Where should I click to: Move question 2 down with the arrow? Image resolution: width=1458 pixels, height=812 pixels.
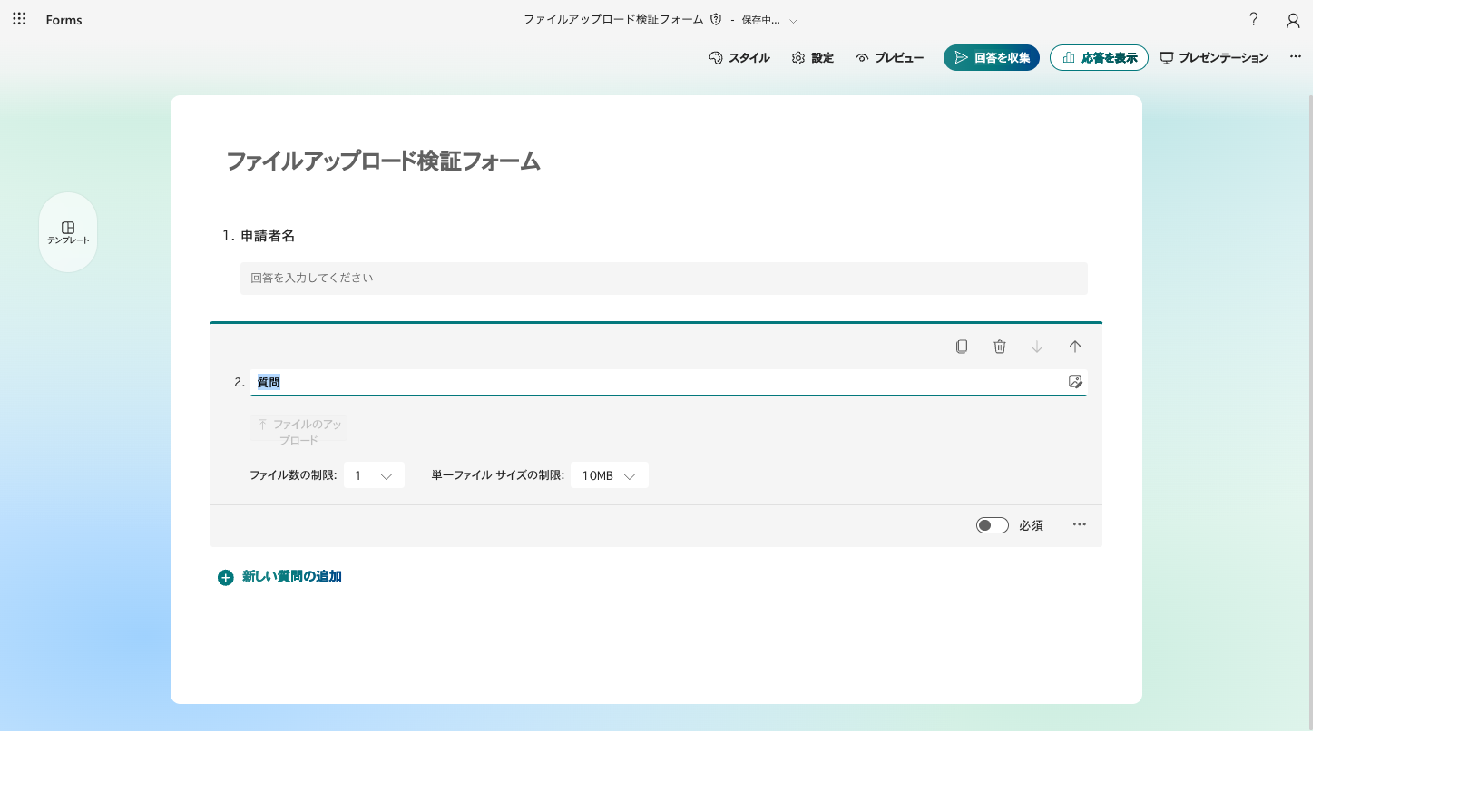[x=1037, y=347]
